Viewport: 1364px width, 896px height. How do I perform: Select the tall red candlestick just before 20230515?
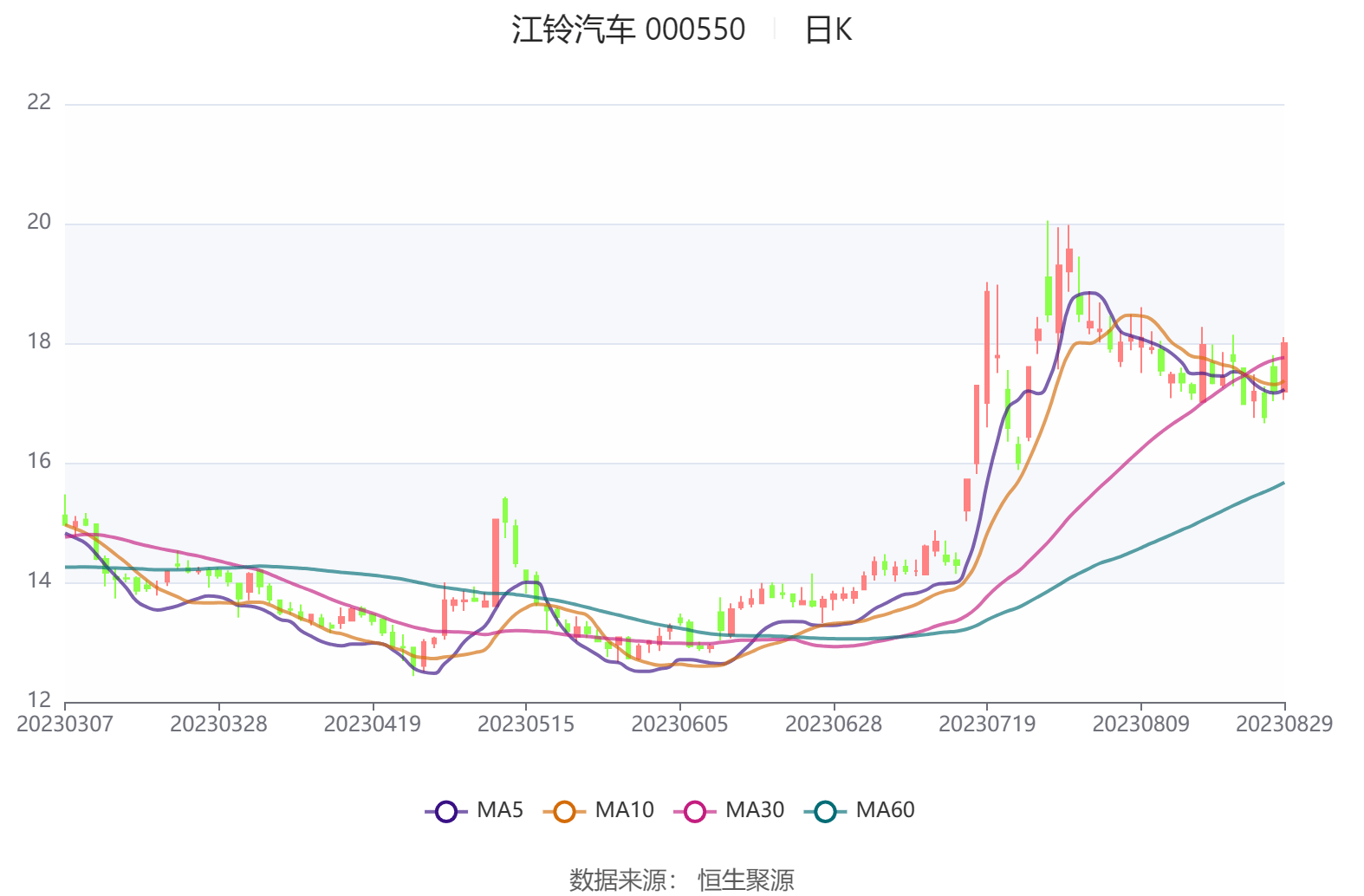point(496,559)
